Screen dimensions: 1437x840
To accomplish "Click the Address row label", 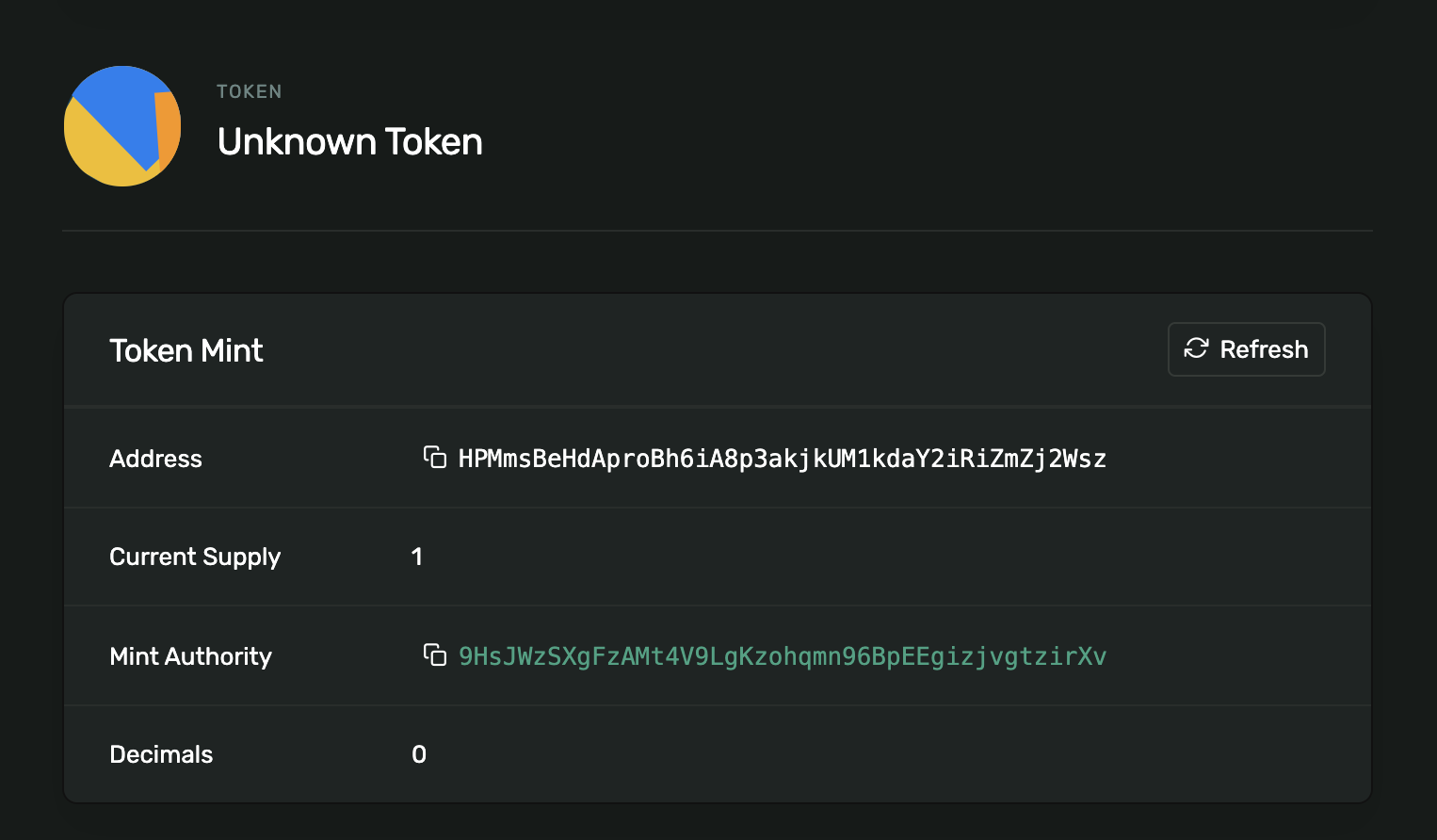I will [x=155, y=458].
